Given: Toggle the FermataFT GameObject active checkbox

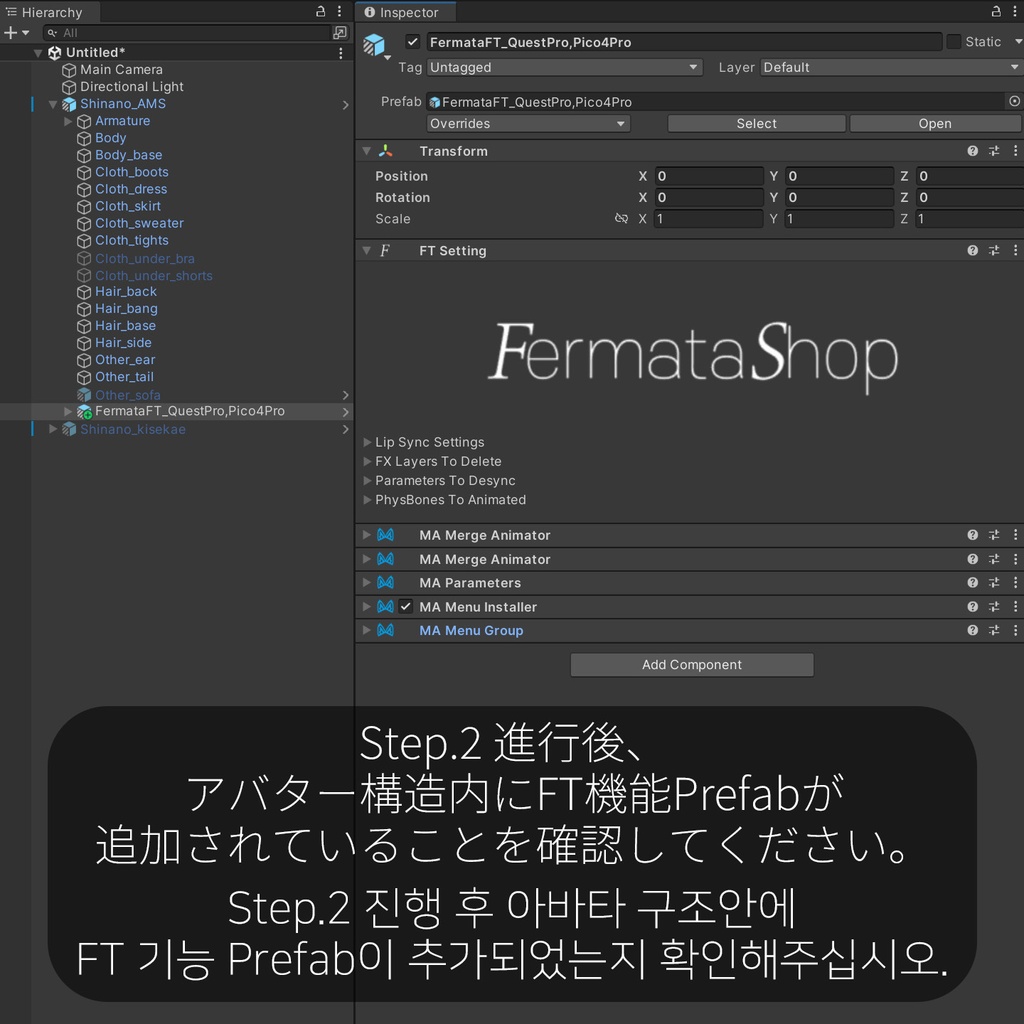Looking at the screenshot, I should (x=413, y=41).
